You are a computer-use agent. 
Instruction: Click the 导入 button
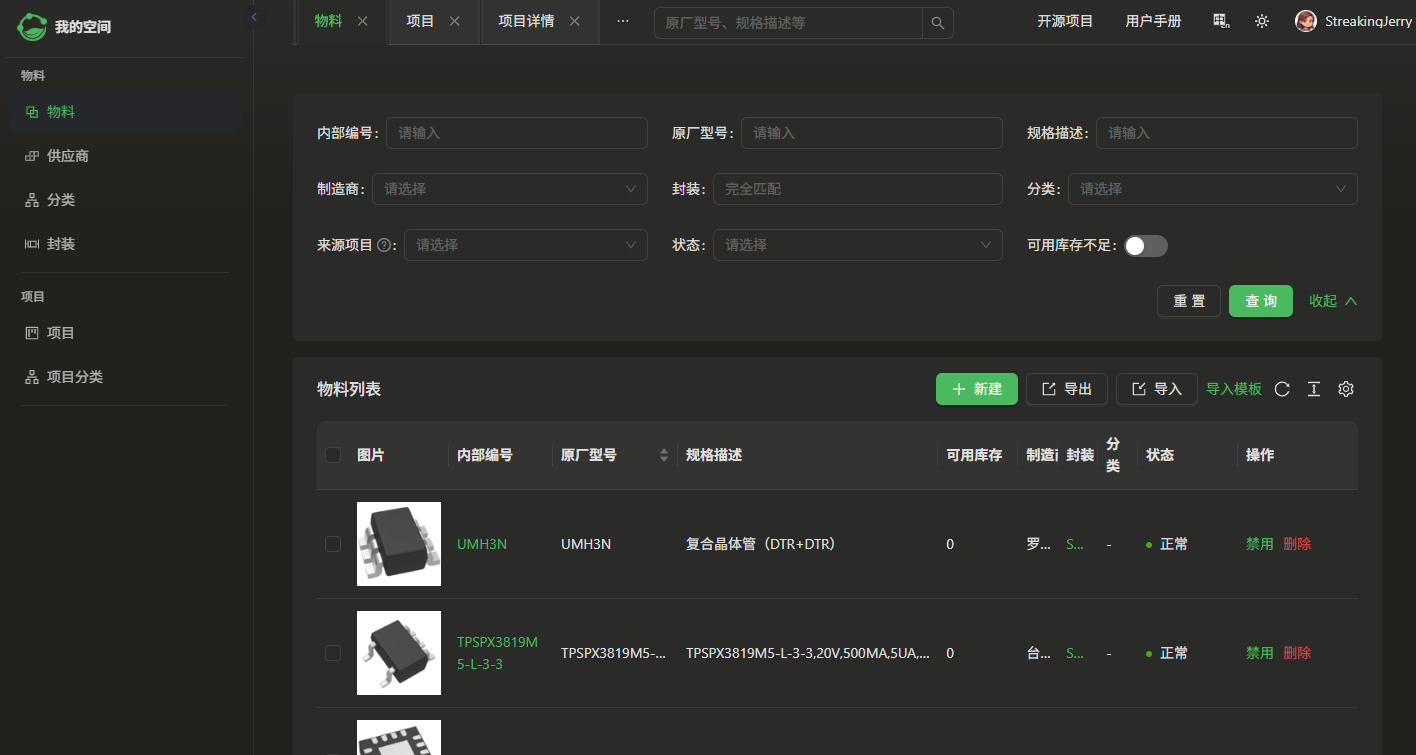click(1157, 389)
